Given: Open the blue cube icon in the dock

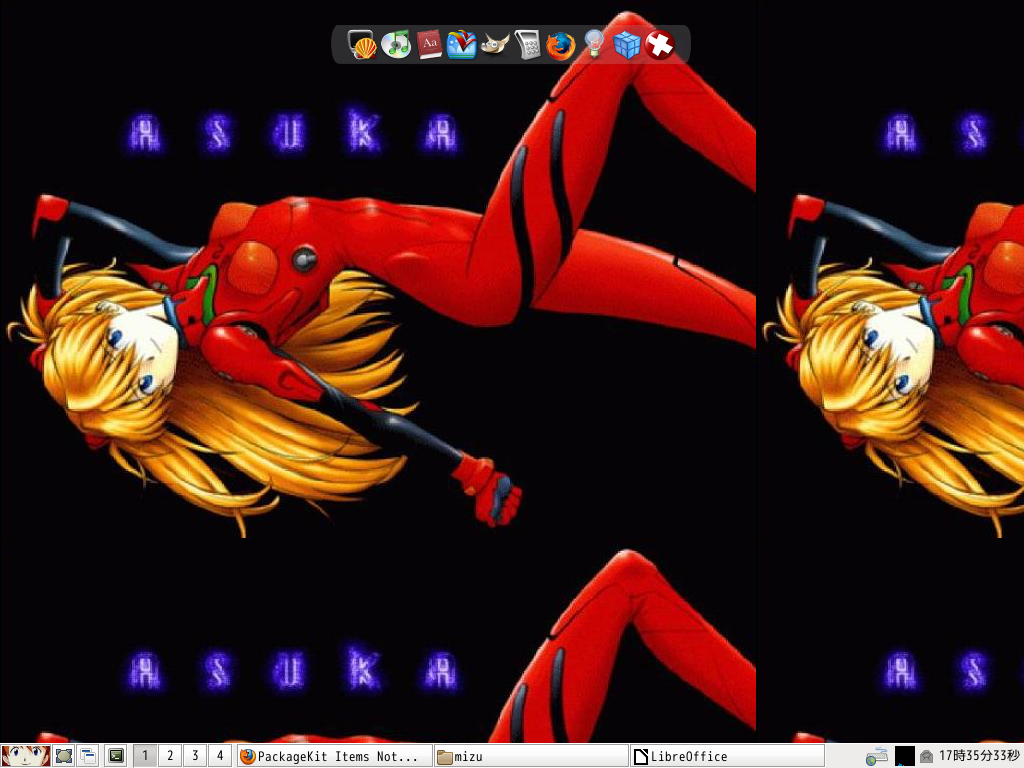Looking at the screenshot, I should tap(627, 45).
